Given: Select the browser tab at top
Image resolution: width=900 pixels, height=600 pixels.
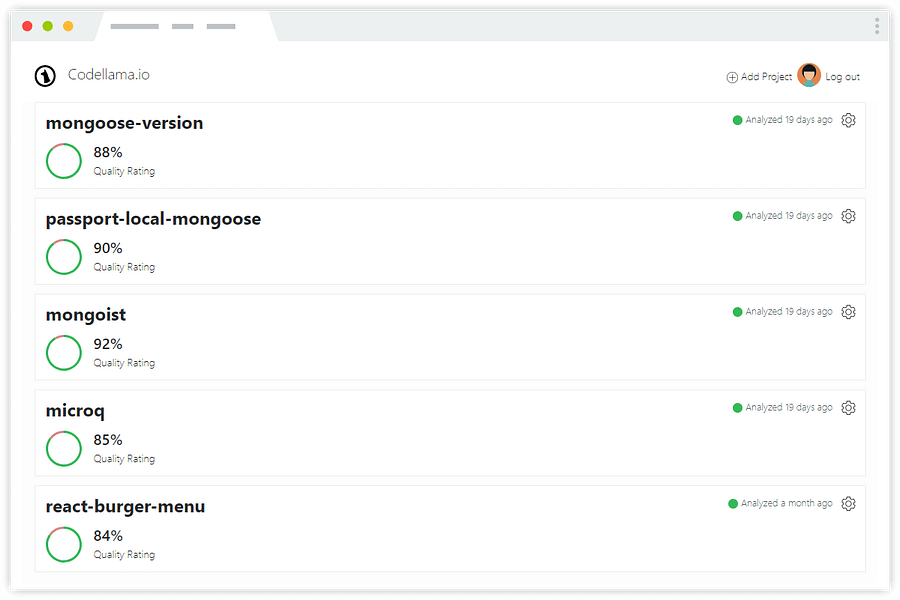Looking at the screenshot, I should tap(185, 27).
